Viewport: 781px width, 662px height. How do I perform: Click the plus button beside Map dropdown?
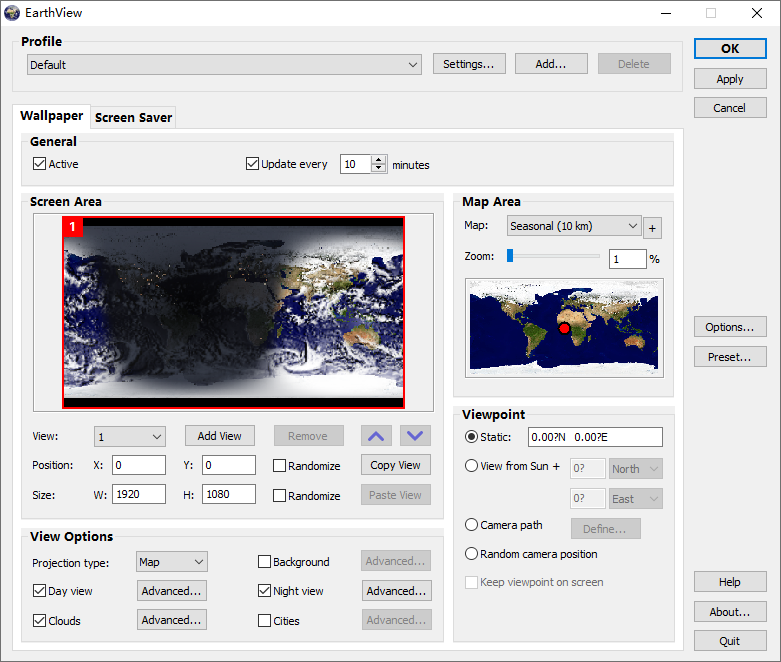click(652, 228)
